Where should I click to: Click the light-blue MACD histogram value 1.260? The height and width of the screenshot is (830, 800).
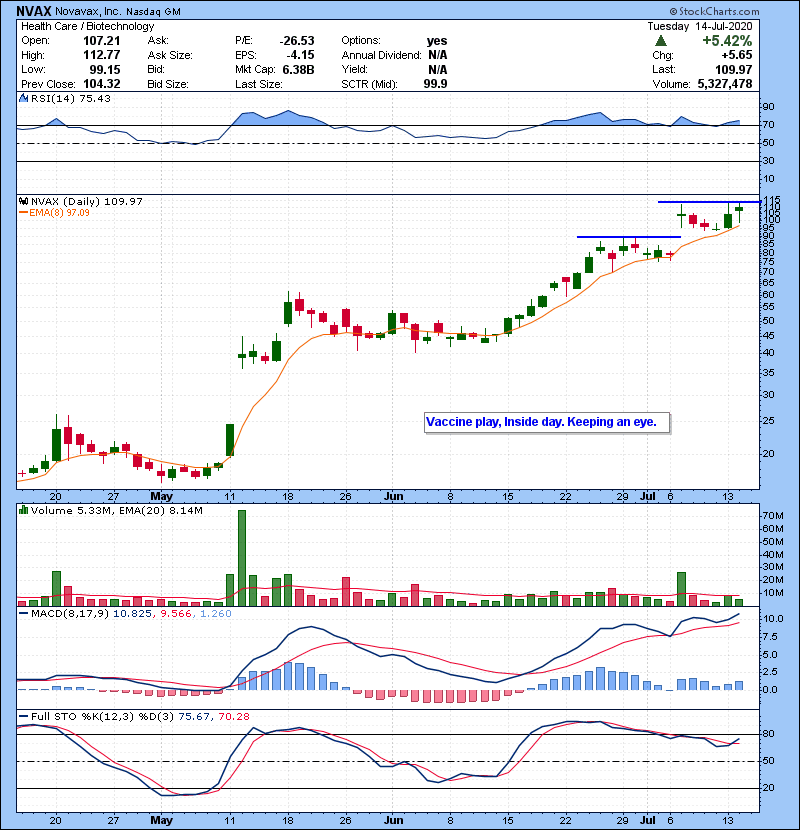[216, 614]
